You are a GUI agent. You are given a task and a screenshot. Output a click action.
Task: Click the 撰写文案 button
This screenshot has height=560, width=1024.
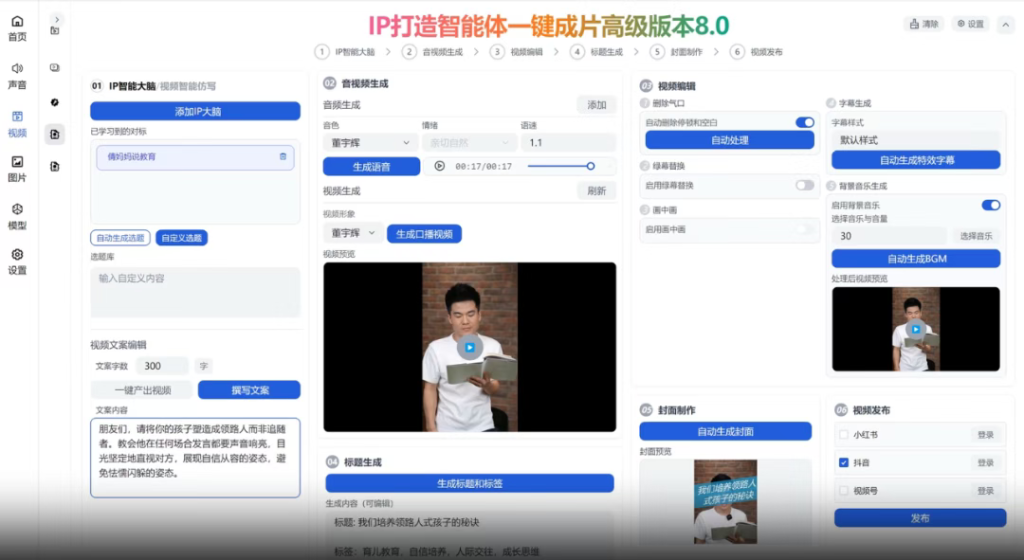point(249,390)
